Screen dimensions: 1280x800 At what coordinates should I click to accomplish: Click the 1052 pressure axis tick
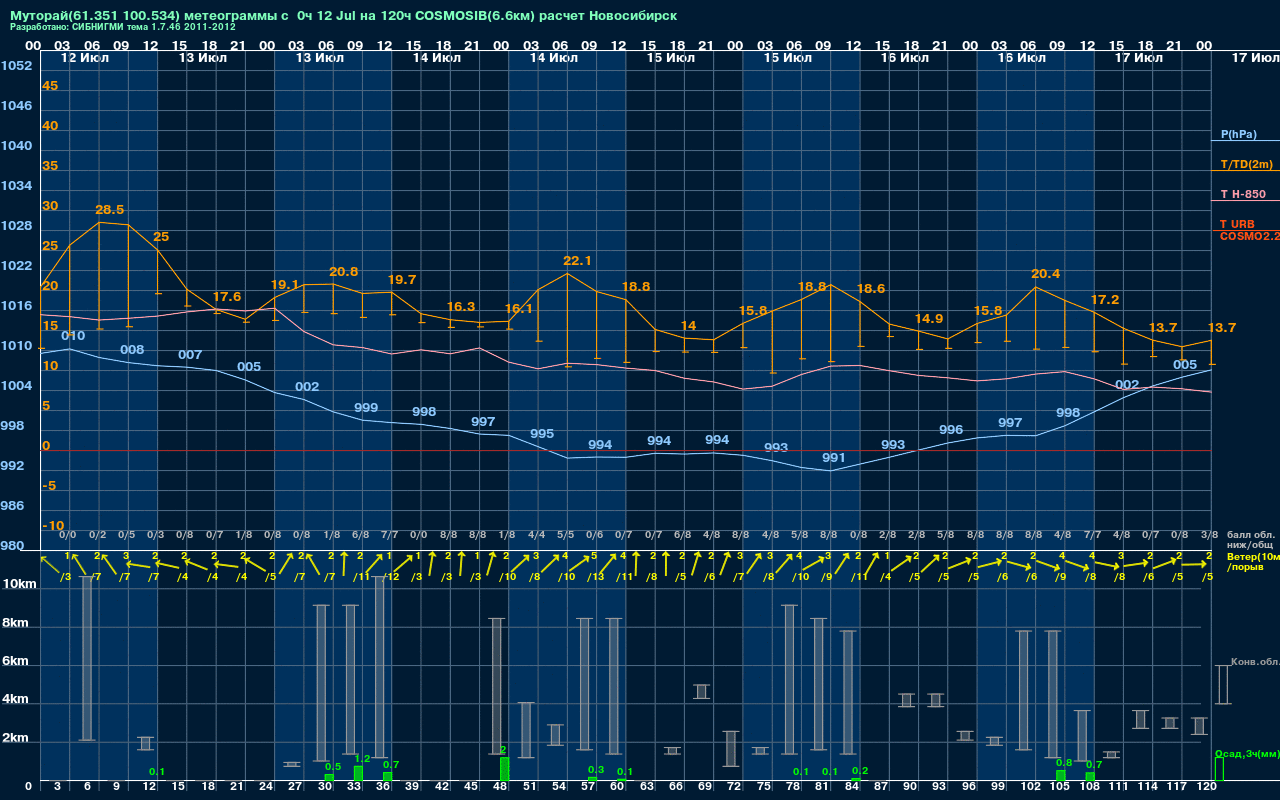coord(16,66)
